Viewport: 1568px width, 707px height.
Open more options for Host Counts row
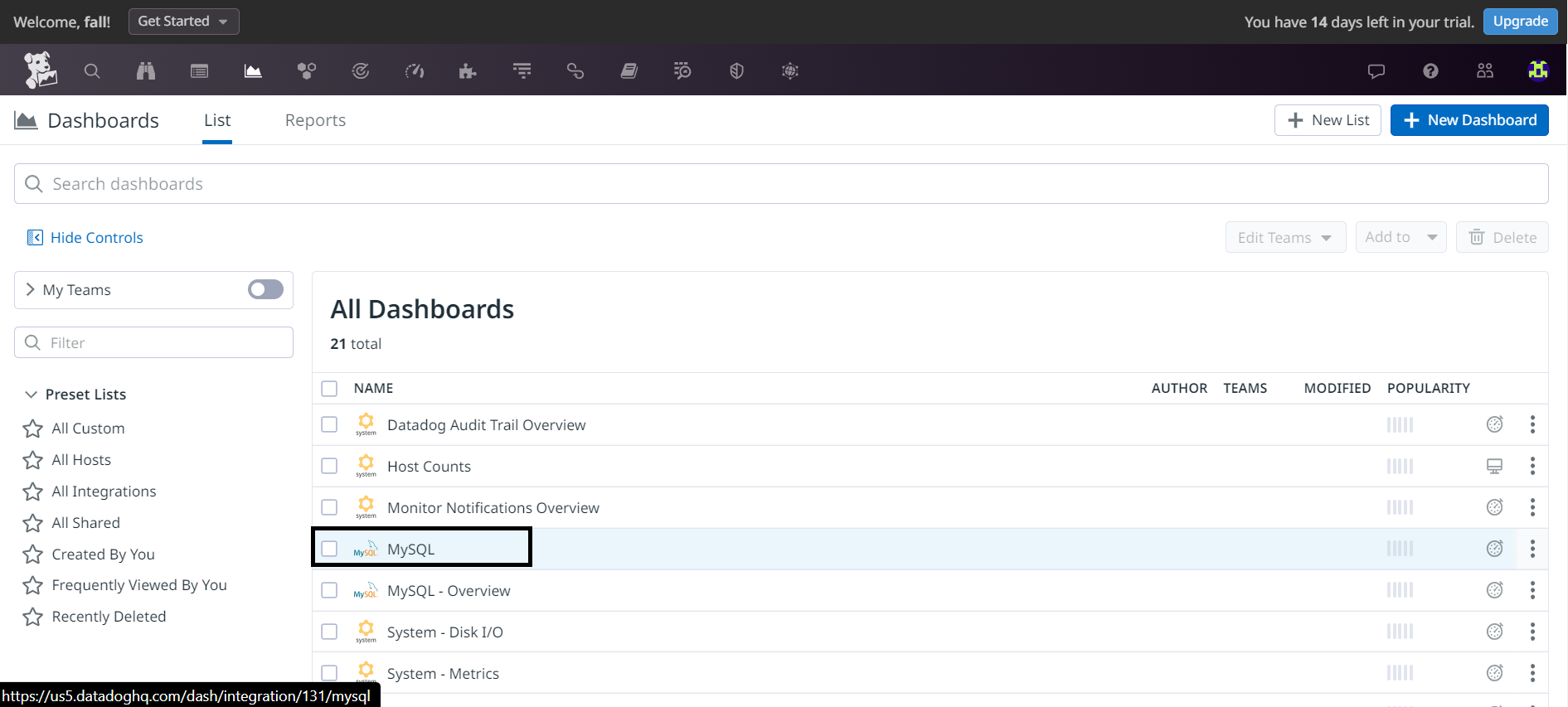pyautogui.click(x=1532, y=466)
